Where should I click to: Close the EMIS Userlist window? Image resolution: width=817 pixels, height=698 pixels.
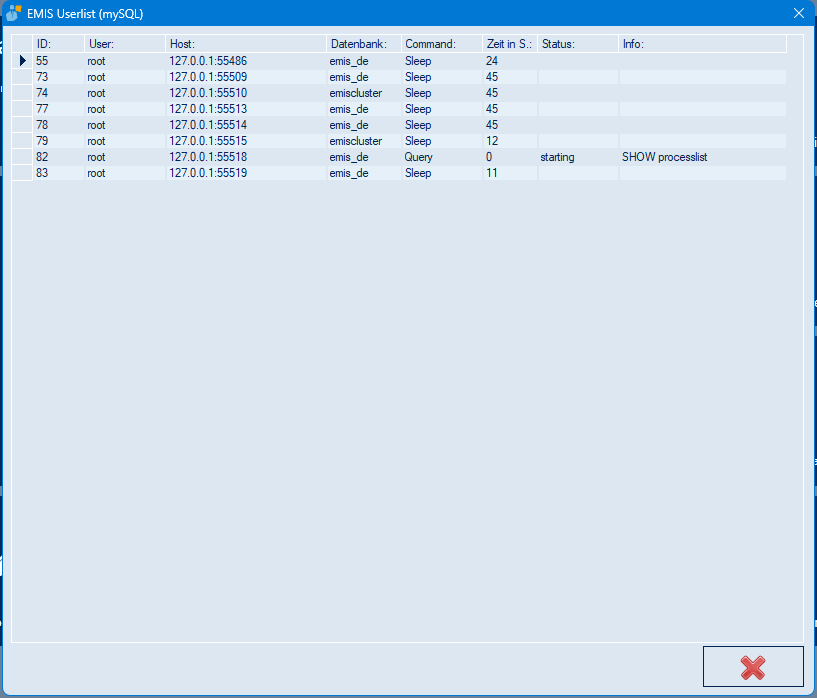pos(799,13)
